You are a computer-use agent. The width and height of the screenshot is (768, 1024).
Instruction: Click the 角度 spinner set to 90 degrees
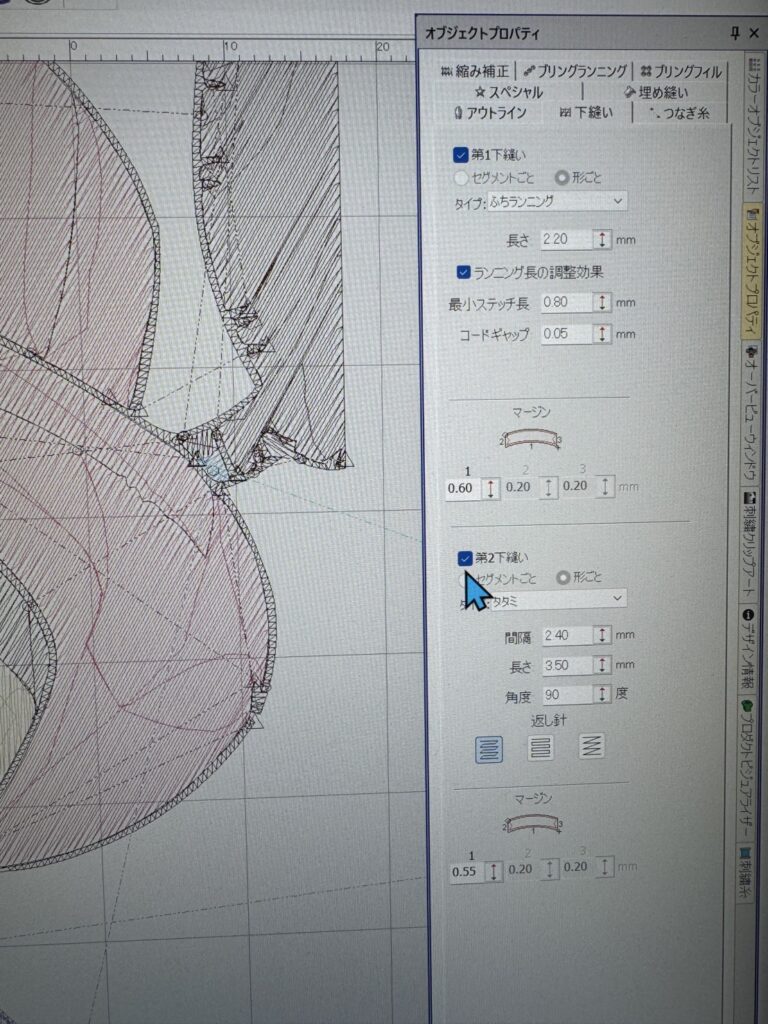pyautogui.click(x=602, y=694)
